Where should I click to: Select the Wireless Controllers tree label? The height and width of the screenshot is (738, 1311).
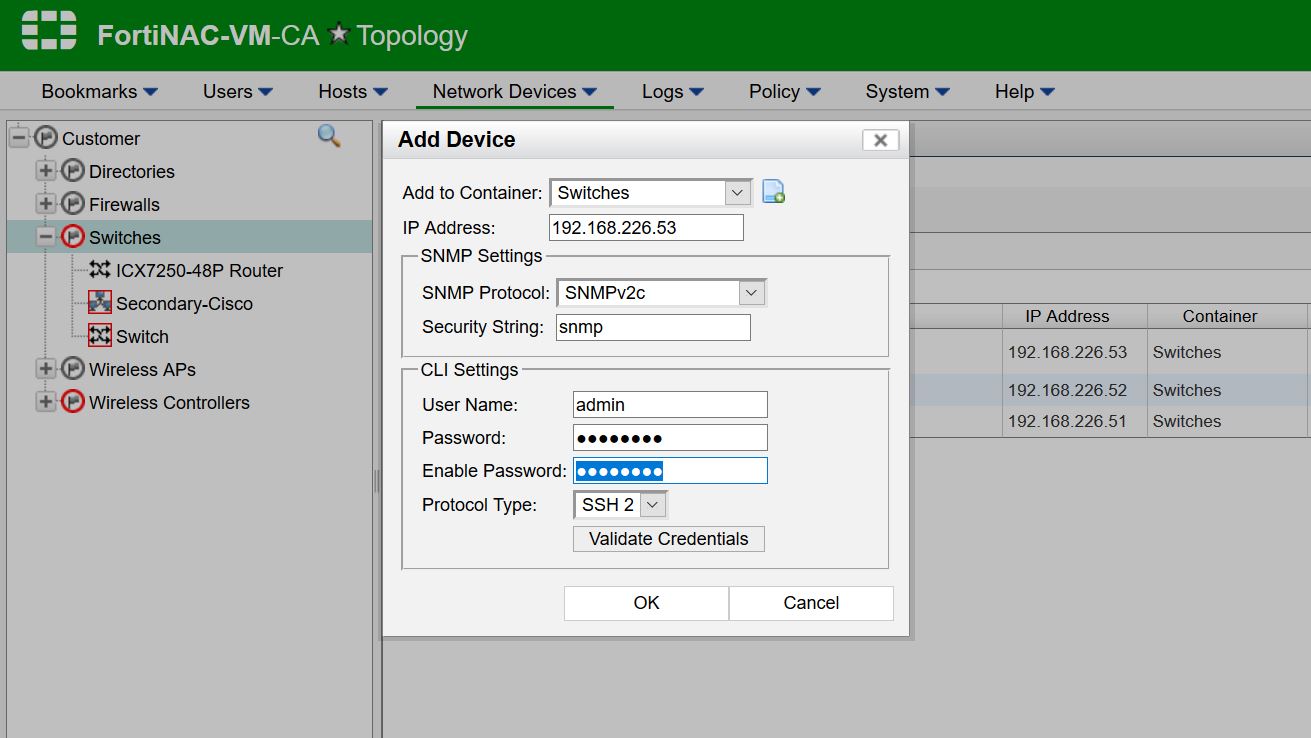(x=169, y=402)
